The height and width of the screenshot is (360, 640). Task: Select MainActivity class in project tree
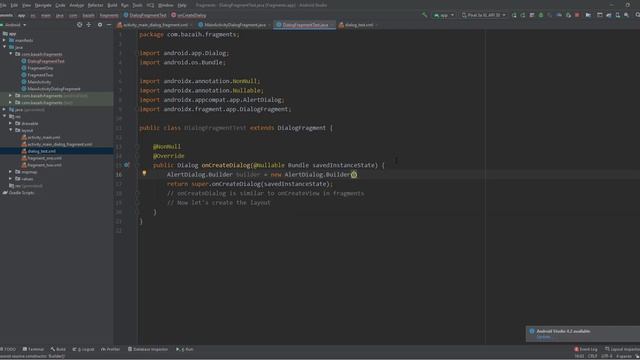click(x=39, y=82)
